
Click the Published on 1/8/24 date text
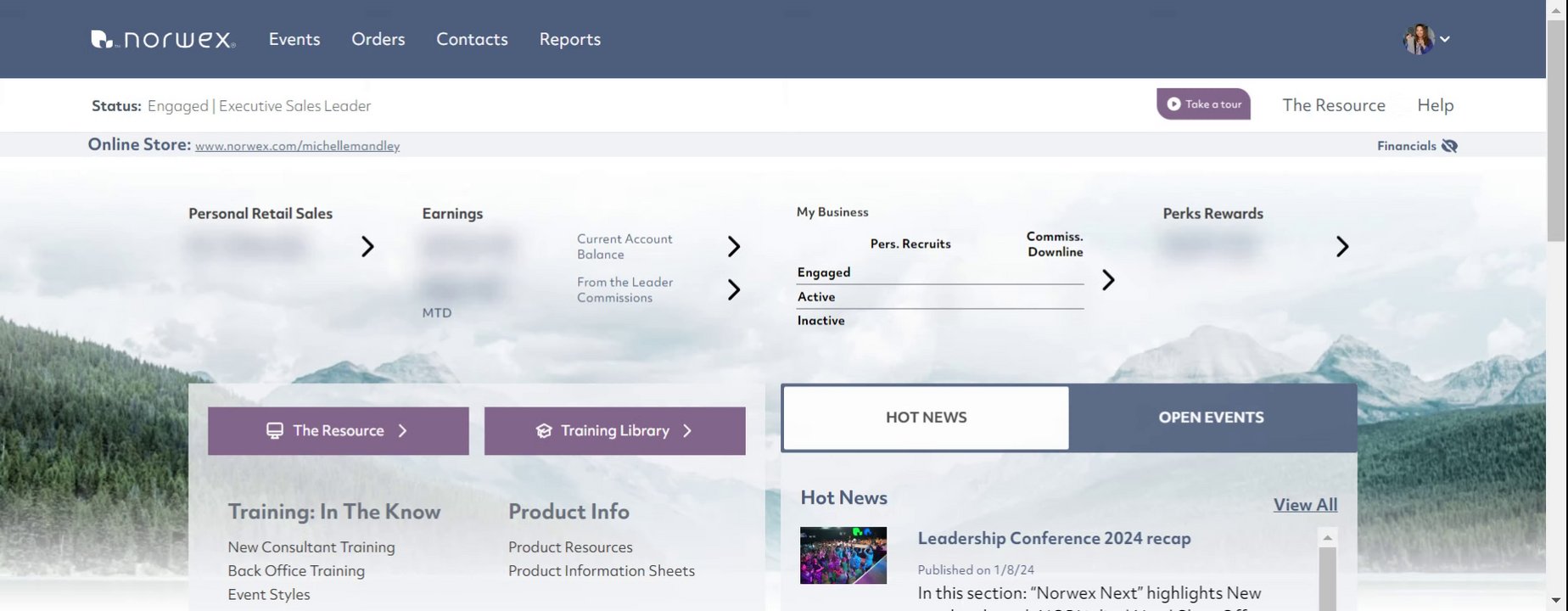(976, 570)
